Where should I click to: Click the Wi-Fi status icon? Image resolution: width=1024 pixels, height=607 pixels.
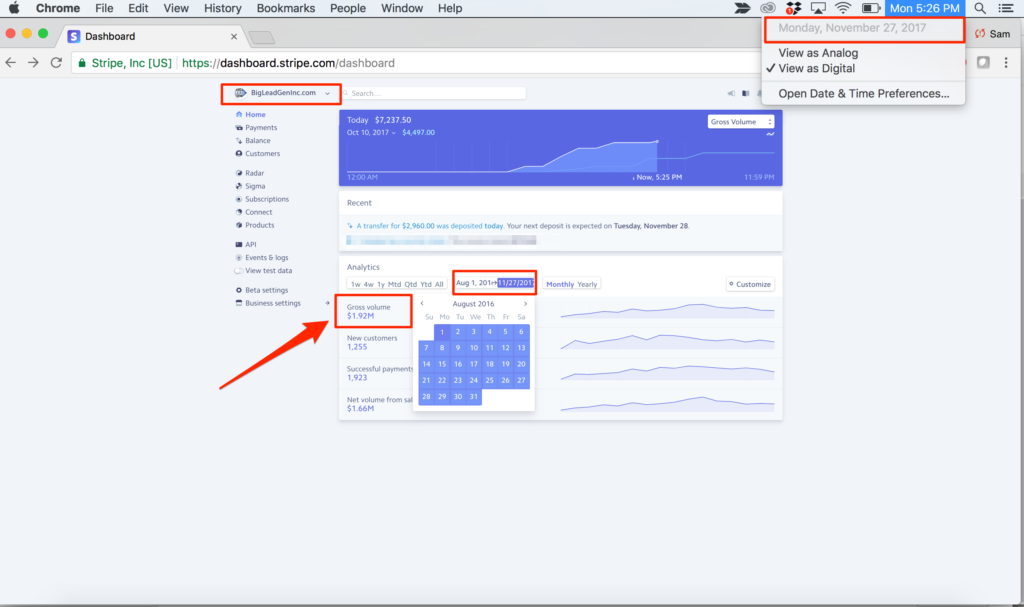(843, 8)
